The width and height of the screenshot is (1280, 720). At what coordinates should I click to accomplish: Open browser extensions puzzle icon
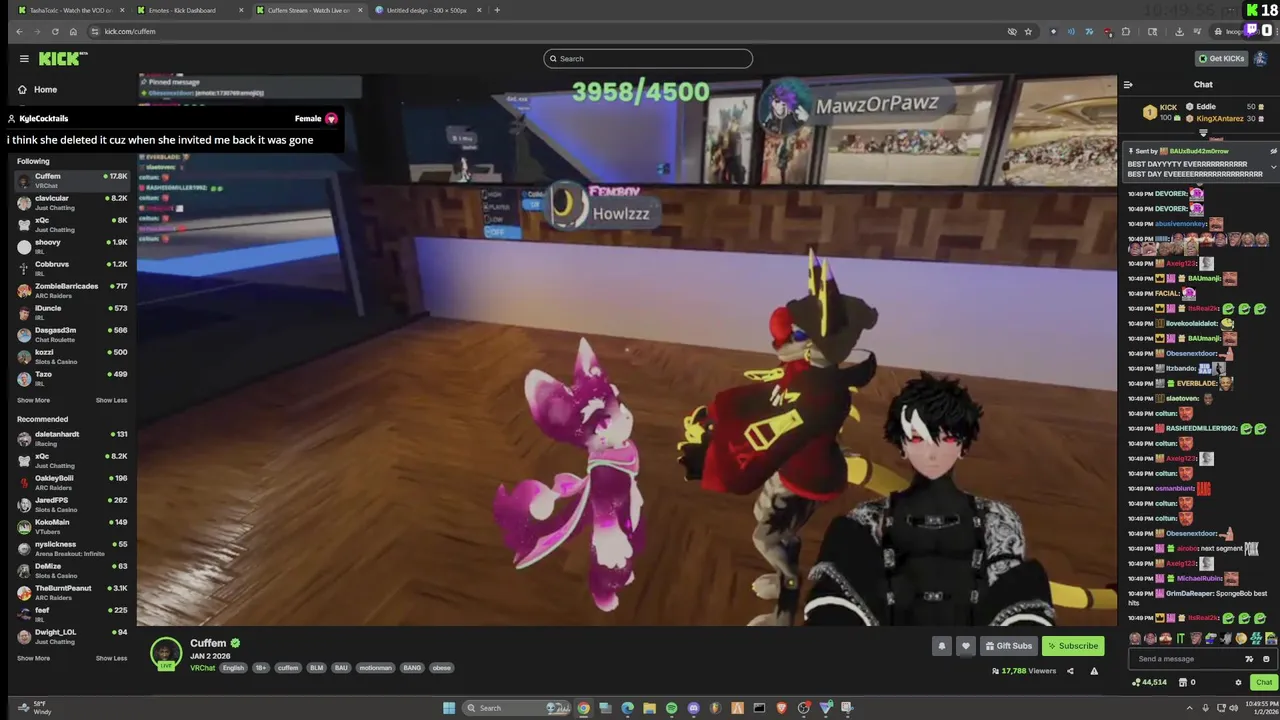click(x=1126, y=31)
